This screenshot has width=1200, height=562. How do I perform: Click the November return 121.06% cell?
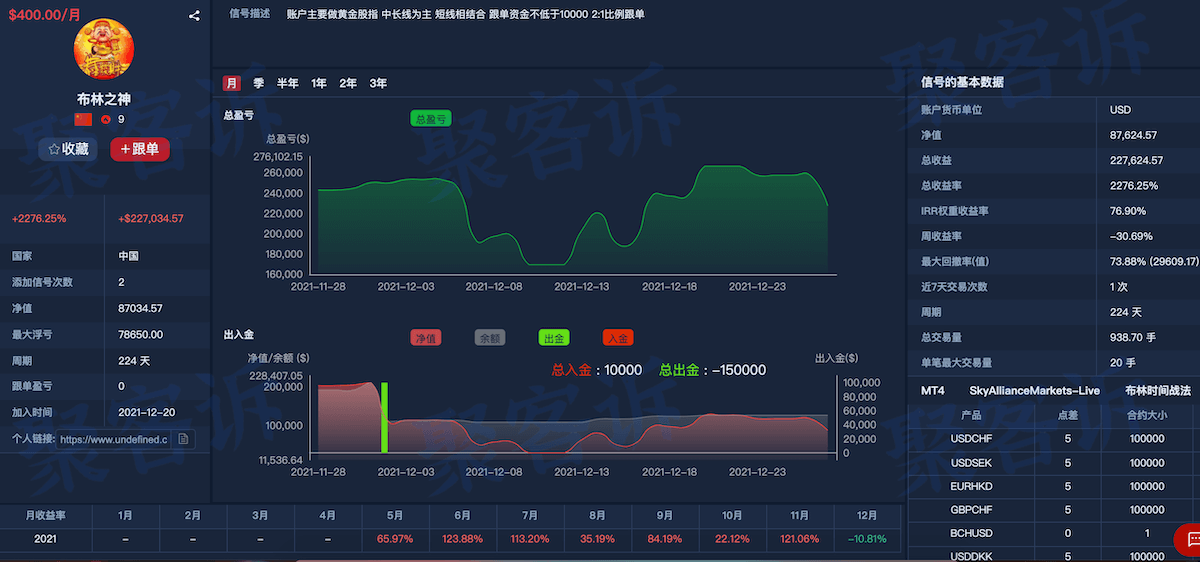pyautogui.click(x=800, y=539)
